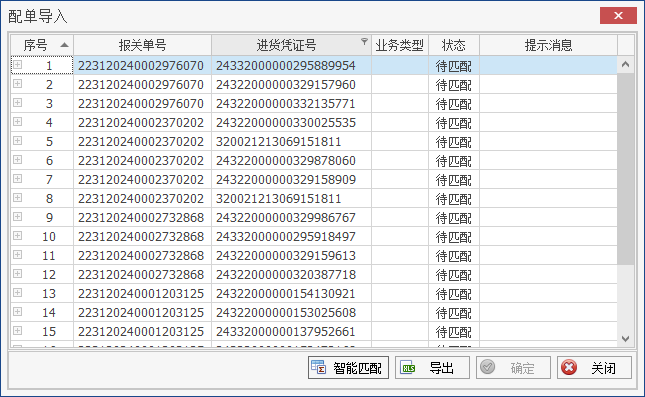Expand row 12 with plus icon

17,274
